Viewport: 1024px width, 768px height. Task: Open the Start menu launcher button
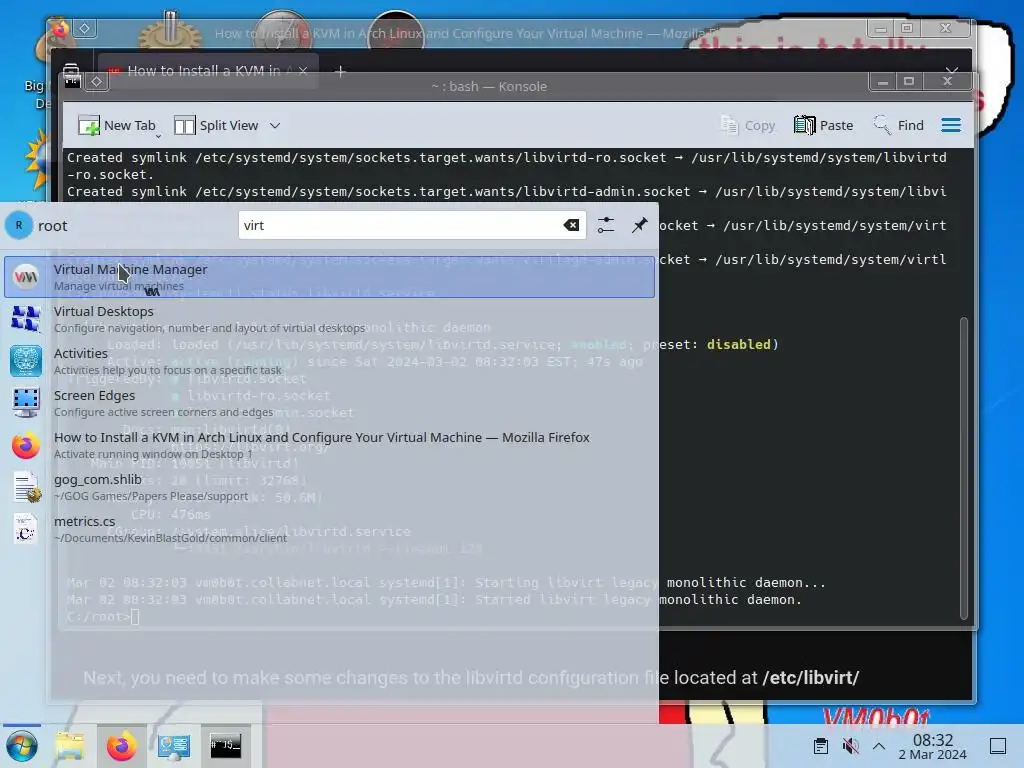(22, 746)
